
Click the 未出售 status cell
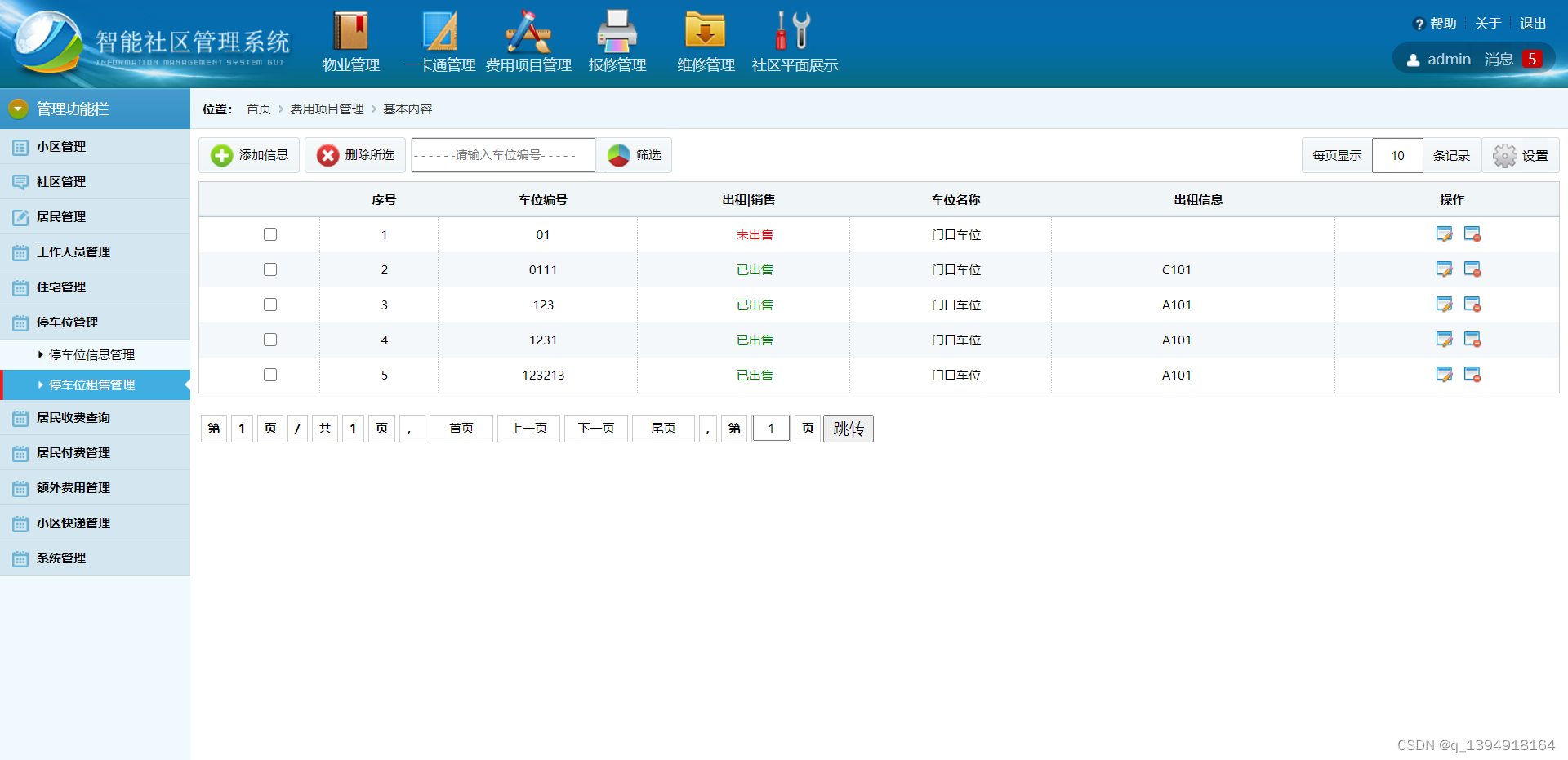pos(755,235)
